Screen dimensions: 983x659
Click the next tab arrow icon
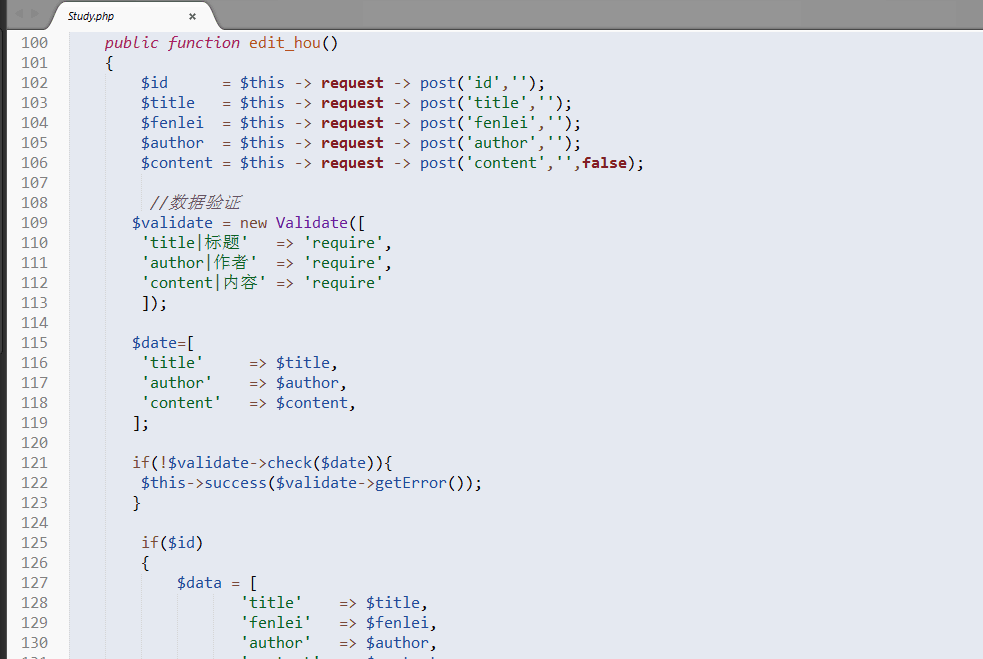point(36,14)
